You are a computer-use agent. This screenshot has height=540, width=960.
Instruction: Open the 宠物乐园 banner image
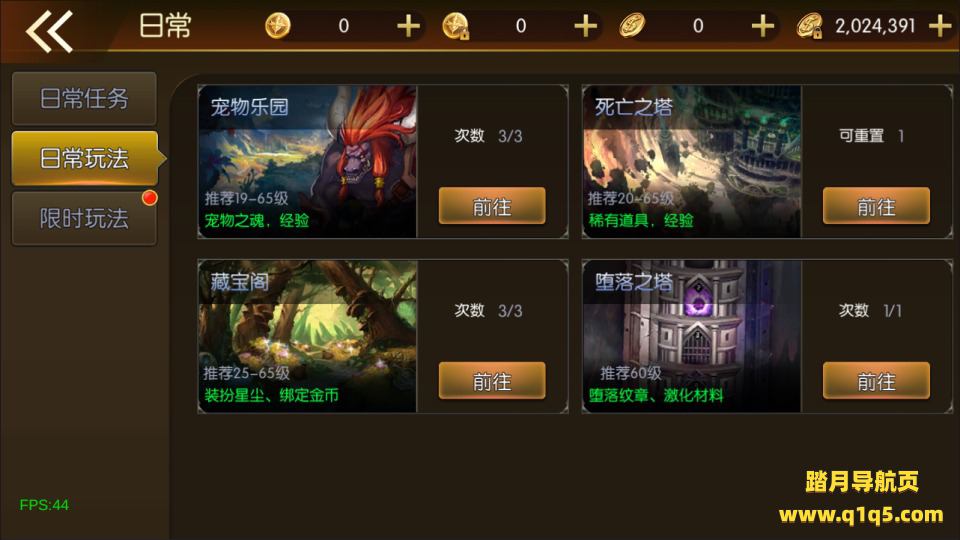(307, 162)
